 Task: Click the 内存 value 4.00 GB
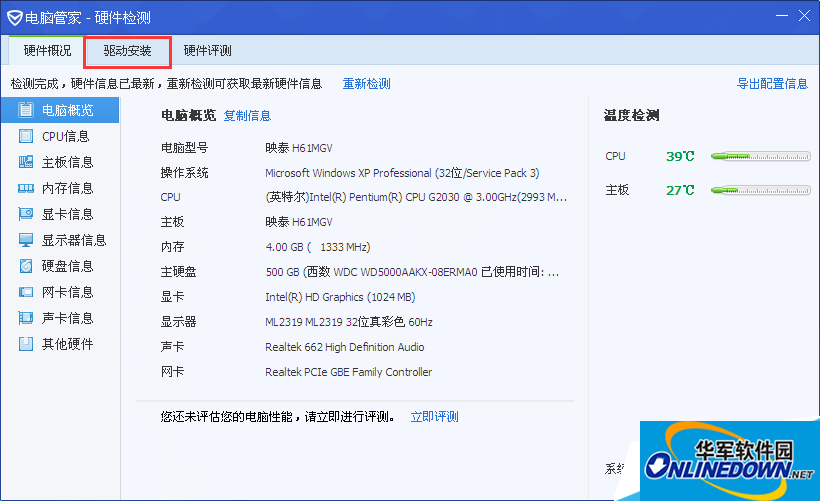[x=318, y=247]
